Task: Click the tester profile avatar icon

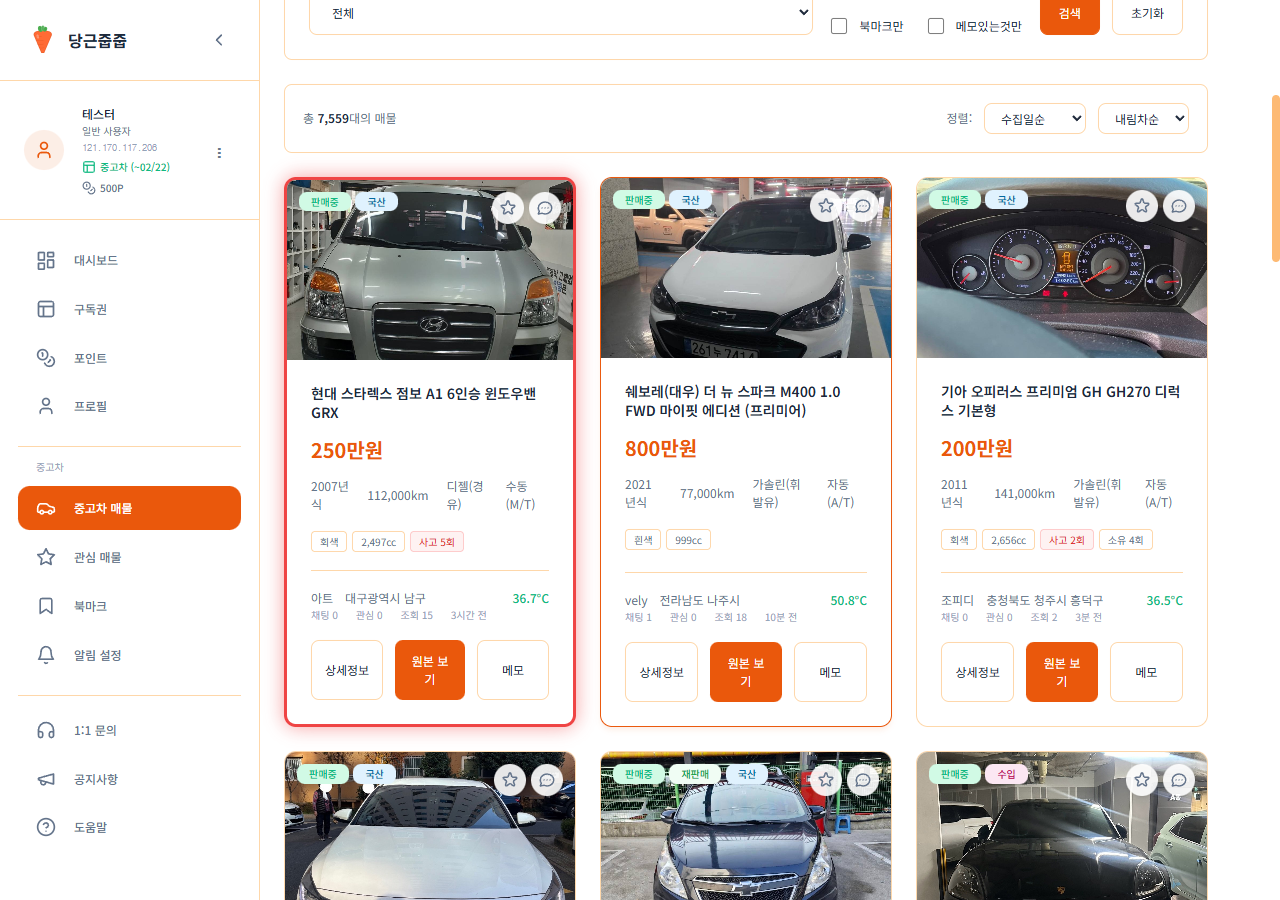Action: [44, 150]
